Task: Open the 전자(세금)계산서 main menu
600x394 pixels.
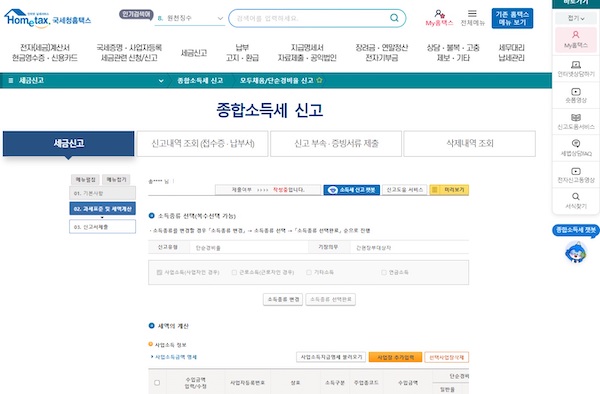Action: click(45, 53)
